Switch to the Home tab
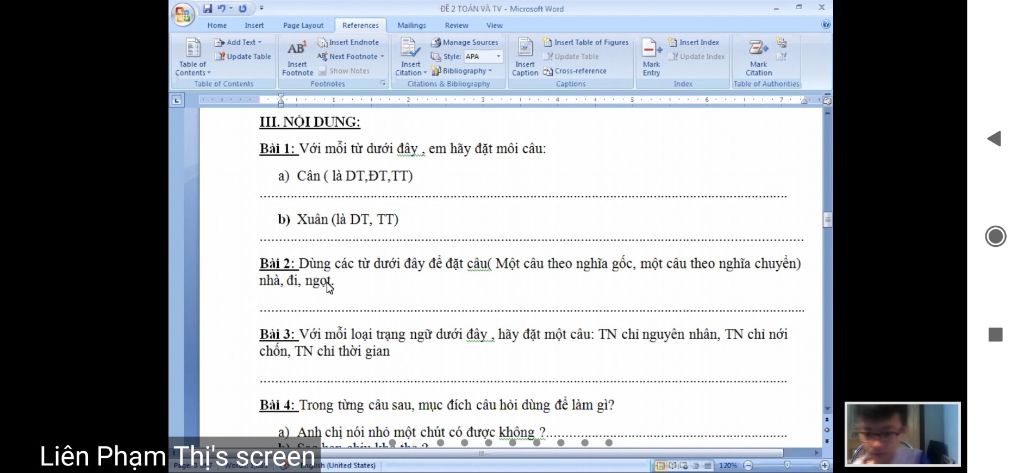Image resolution: width=1024 pixels, height=473 pixels. [x=217, y=25]
